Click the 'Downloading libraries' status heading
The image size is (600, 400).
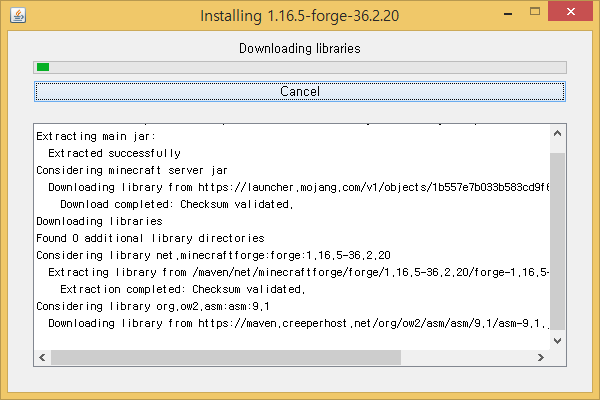pos(300,49)
